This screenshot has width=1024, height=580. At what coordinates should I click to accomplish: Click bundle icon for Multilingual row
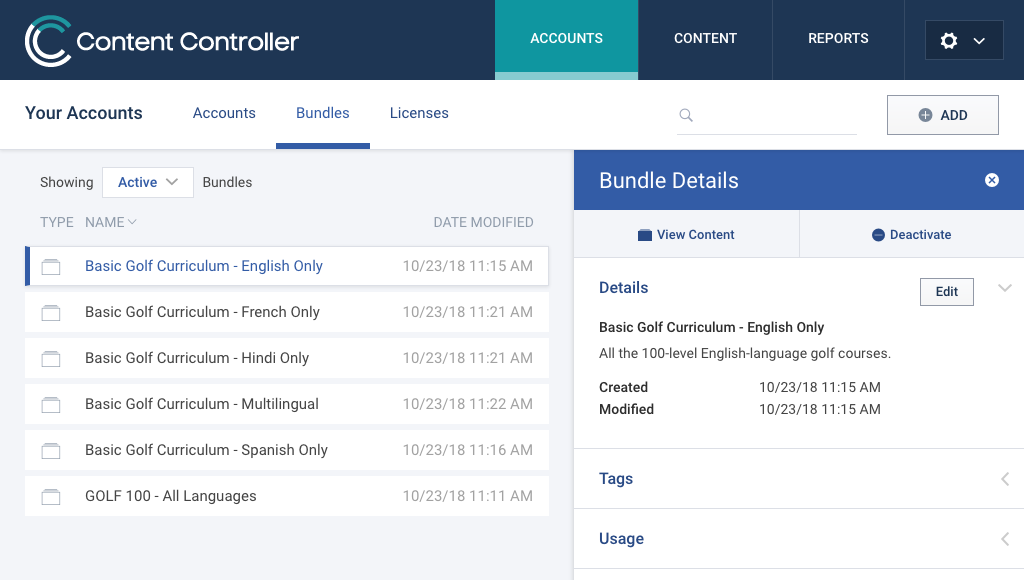(x=51, y=405)
